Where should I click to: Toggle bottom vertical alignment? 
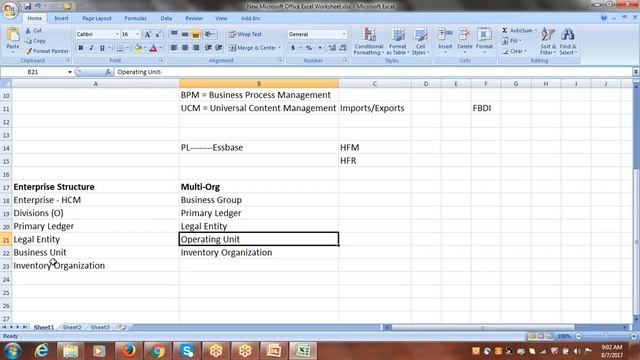coord(196,34)
